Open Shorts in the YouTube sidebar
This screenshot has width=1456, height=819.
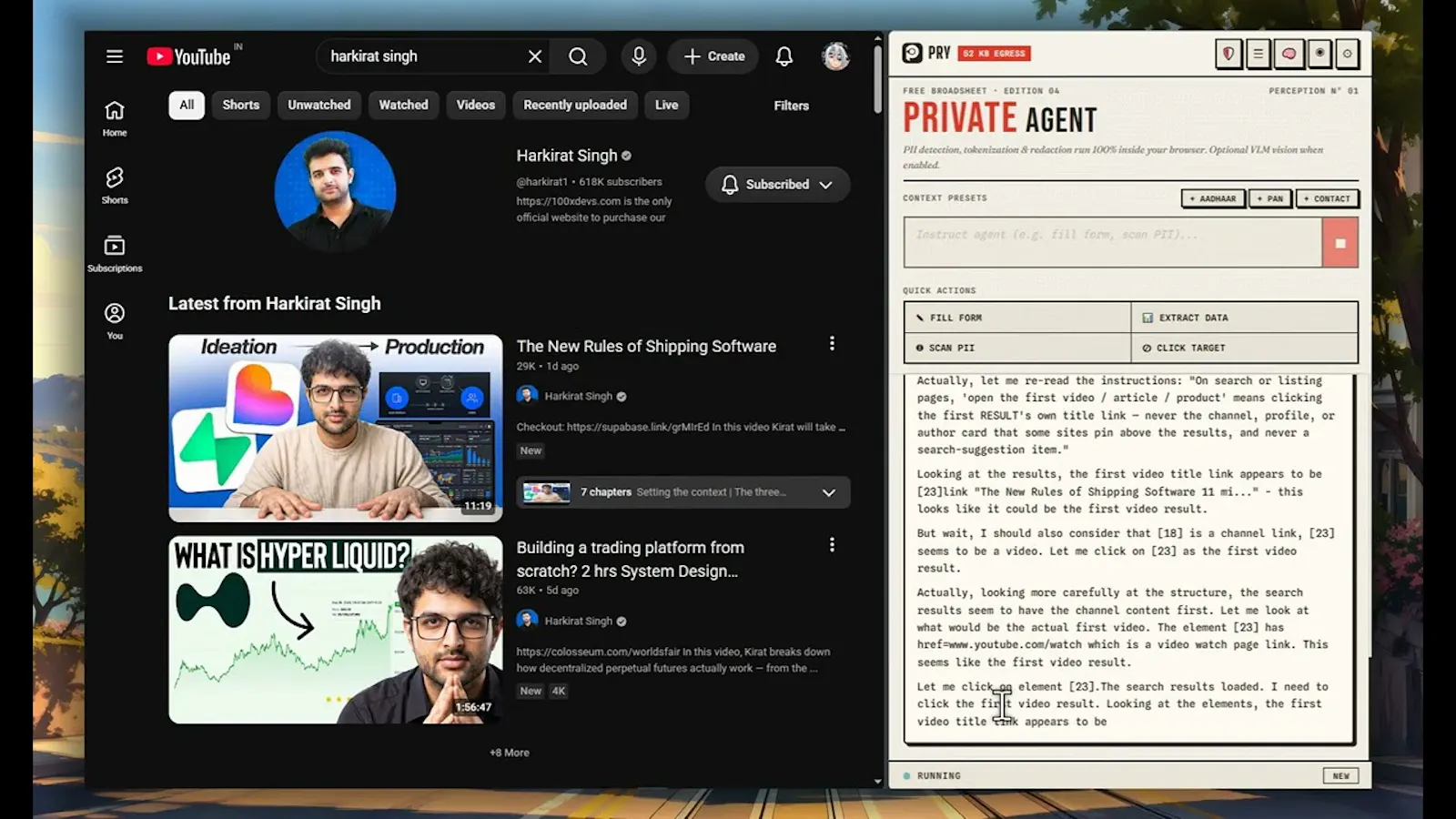(x=115, y=186)
